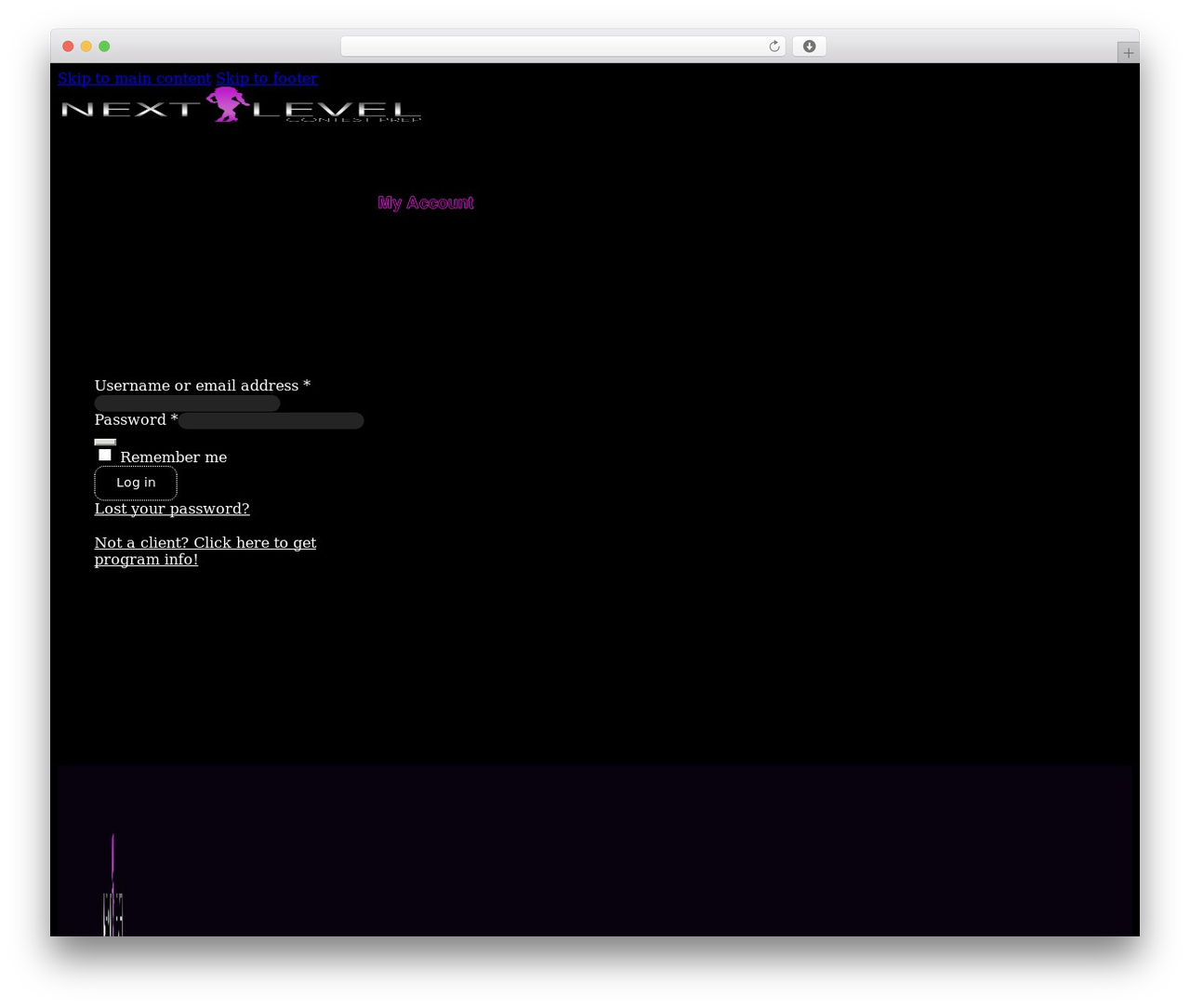1190x1008 pixels.
Task: Click the yellow minimize window button
Action: pyautogui.click(x=86, y=46)
